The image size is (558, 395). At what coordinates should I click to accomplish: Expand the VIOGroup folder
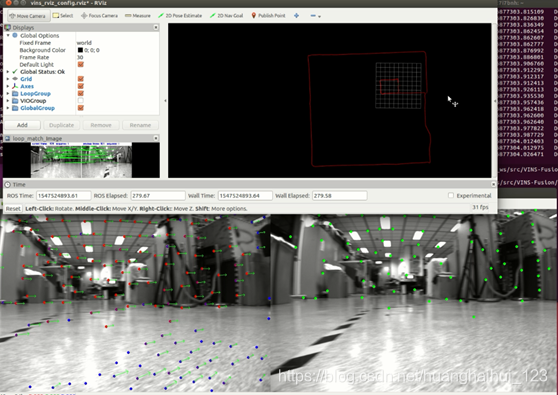[8, 101]
